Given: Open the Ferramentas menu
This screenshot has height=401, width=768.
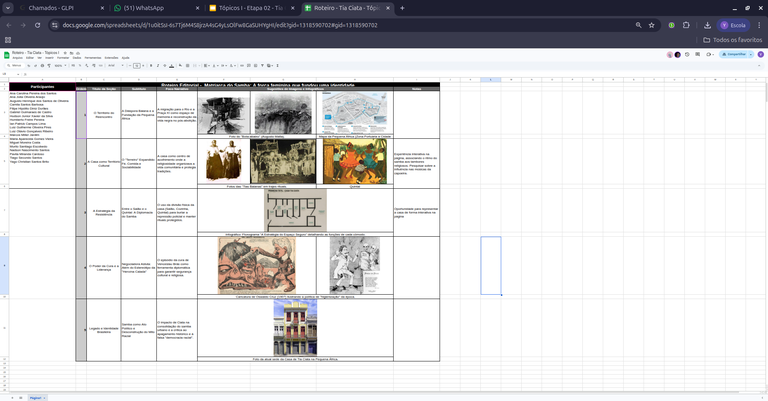Looking at the screenshot, I should 93,58.
